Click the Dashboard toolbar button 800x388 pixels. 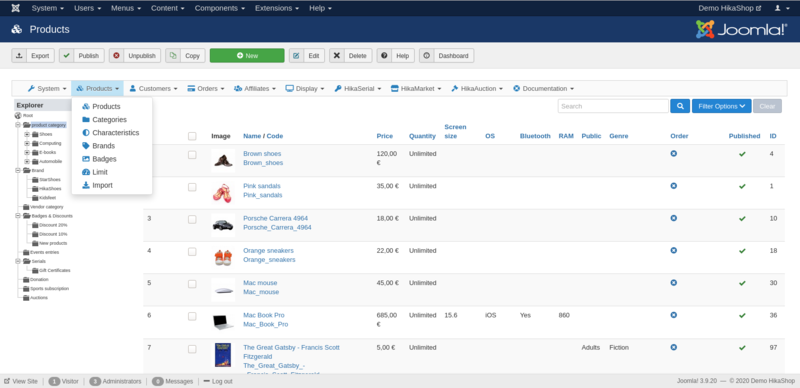(446, 56)
